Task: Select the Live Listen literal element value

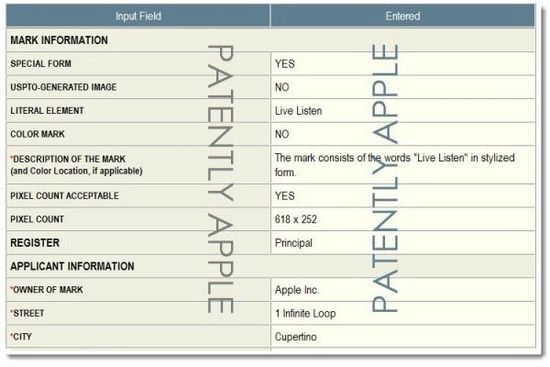Action: (299, 111)
